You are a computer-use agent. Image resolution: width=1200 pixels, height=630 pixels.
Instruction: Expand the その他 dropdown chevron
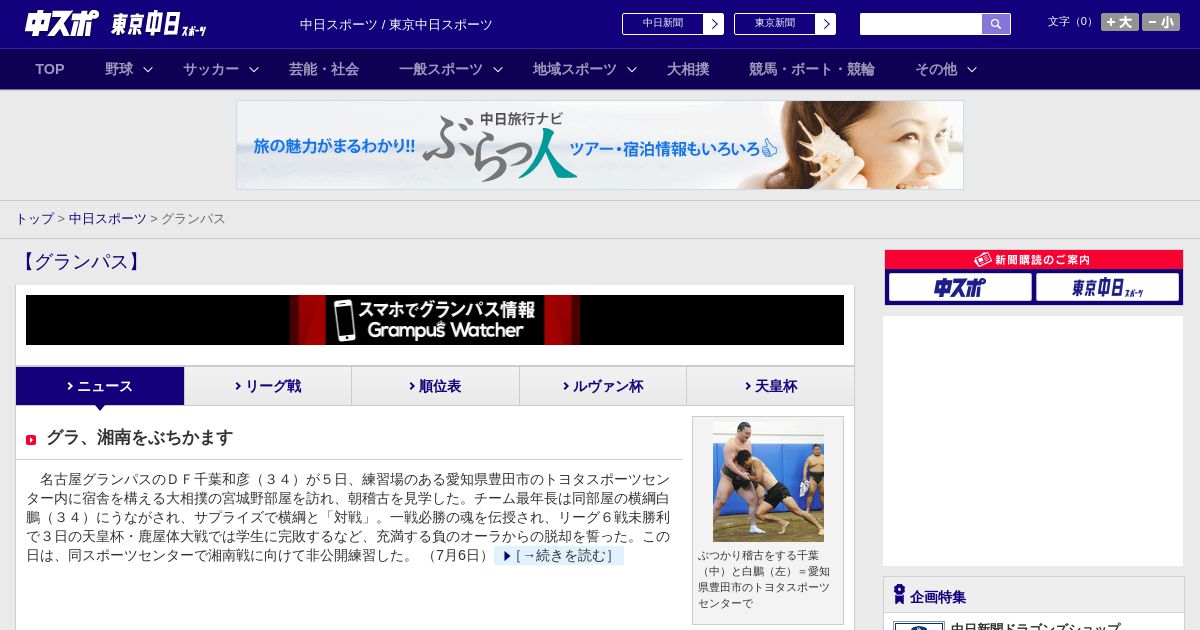(972, 69)
